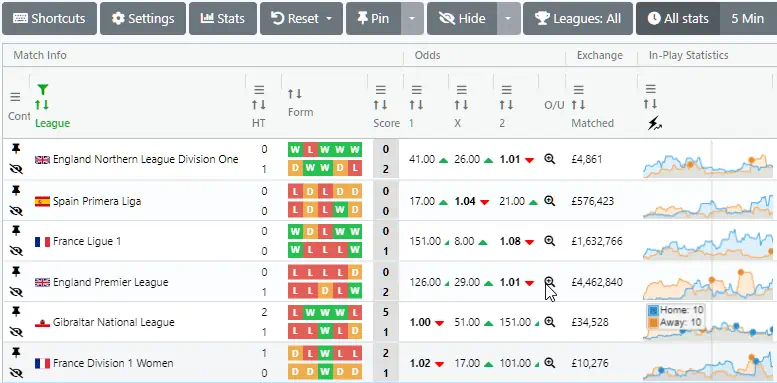Pin the Gibraltar National League match
777x383 pixels.
click(x=16, y=311)
